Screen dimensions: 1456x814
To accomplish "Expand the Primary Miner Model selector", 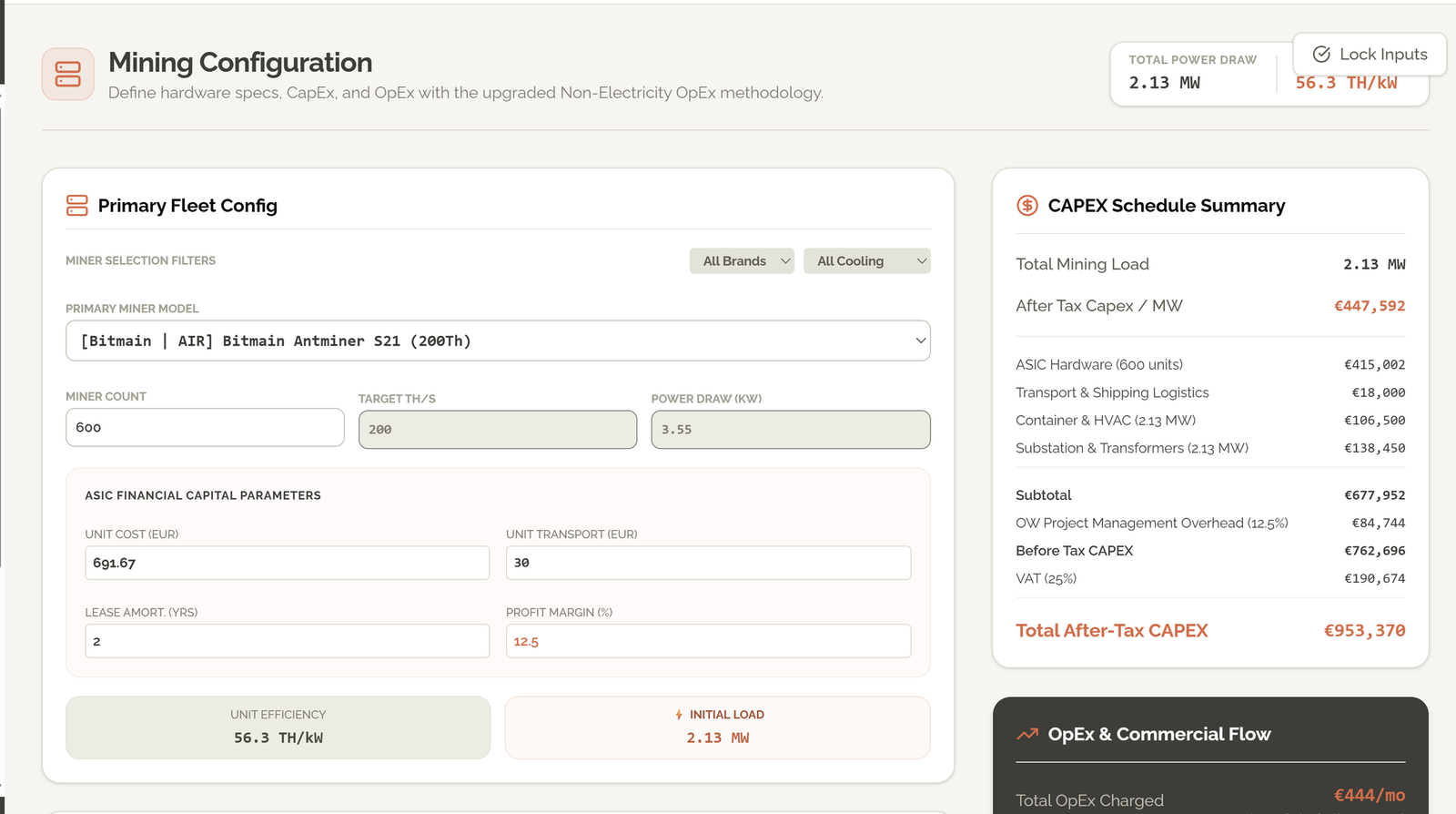I will click(x=498, y=341).
